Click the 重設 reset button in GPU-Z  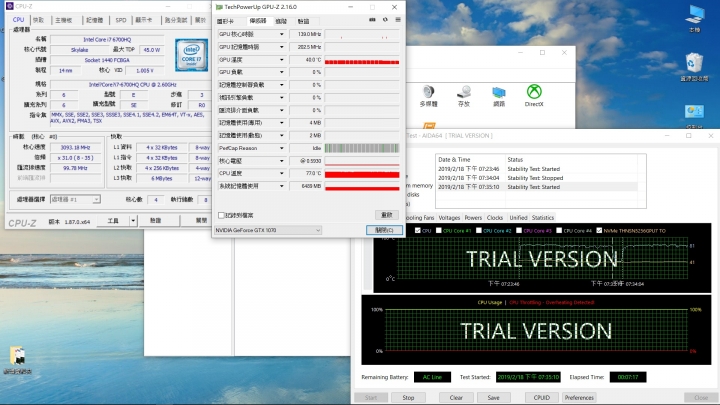click(387, 215)
